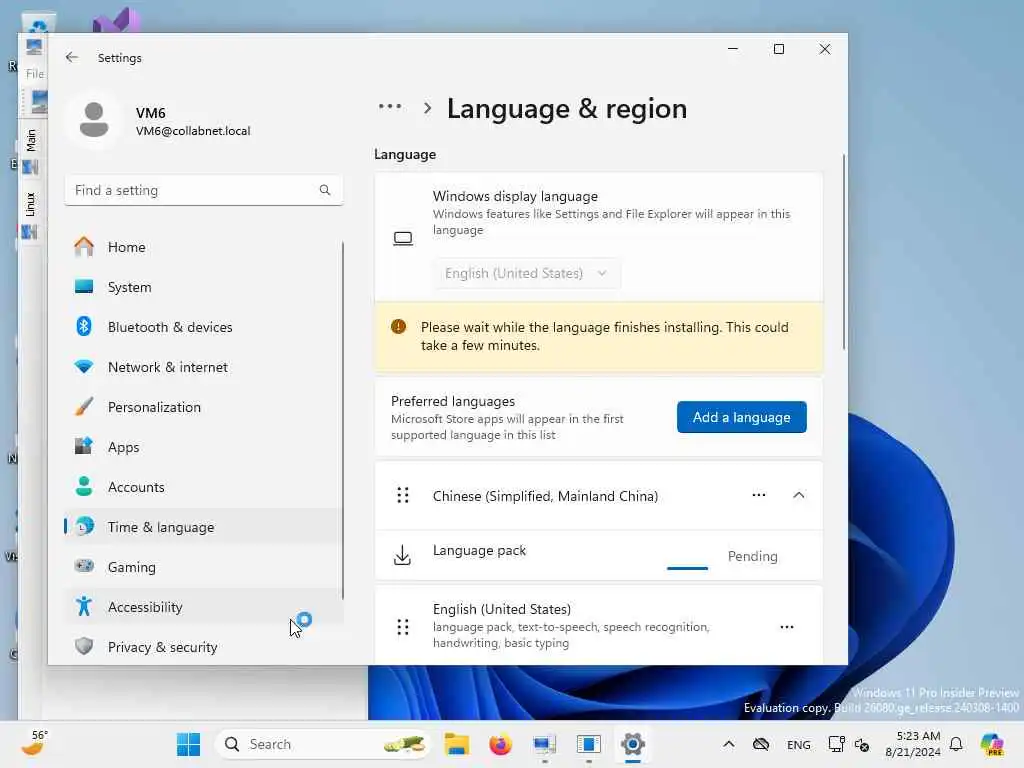The image size is (1024, 768).
Task: Click the breadcrumb ellipsis before Language & region
Action: [x=390, y=106]
